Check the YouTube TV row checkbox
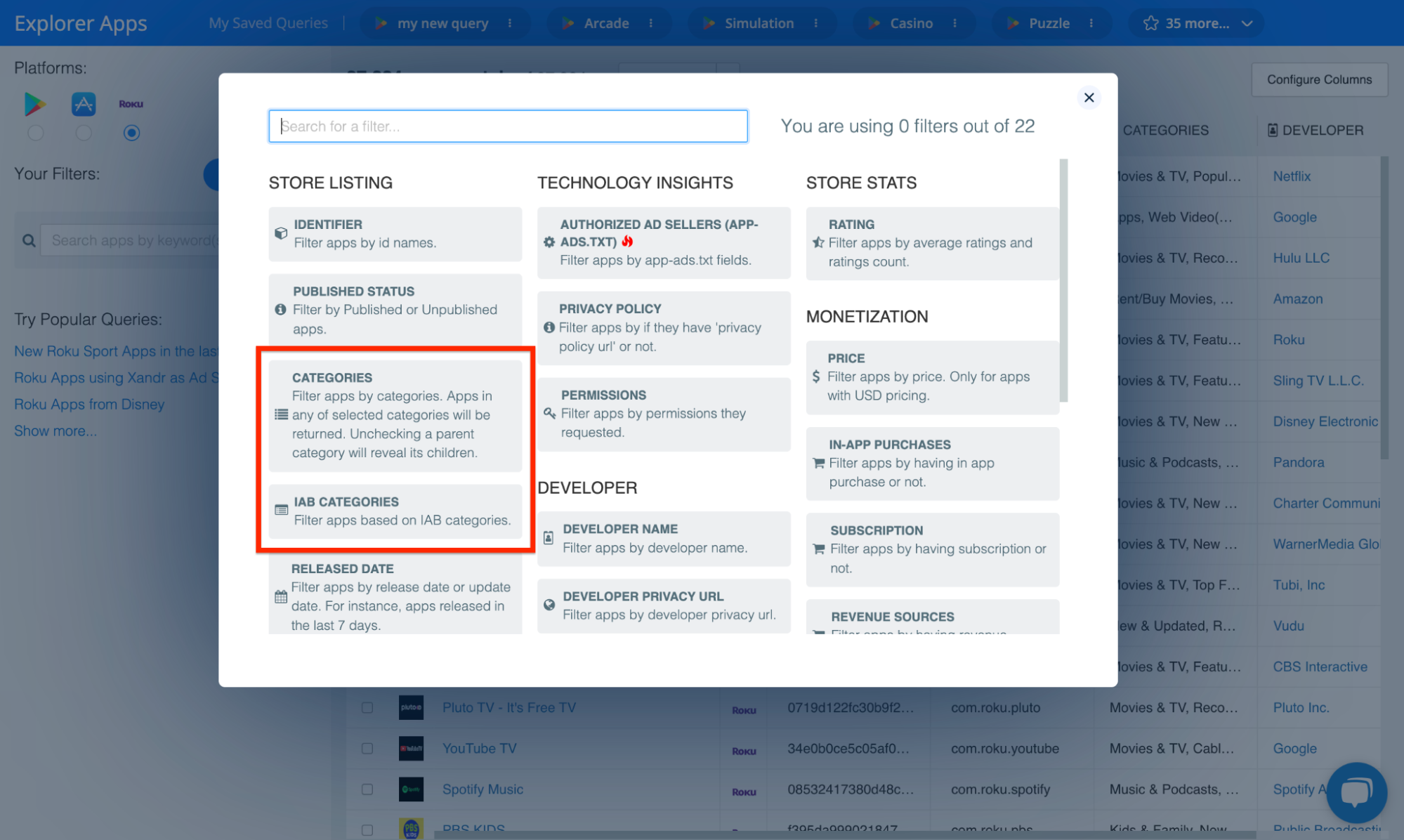This screenshot has height=840, width=1404. [367, 749]
